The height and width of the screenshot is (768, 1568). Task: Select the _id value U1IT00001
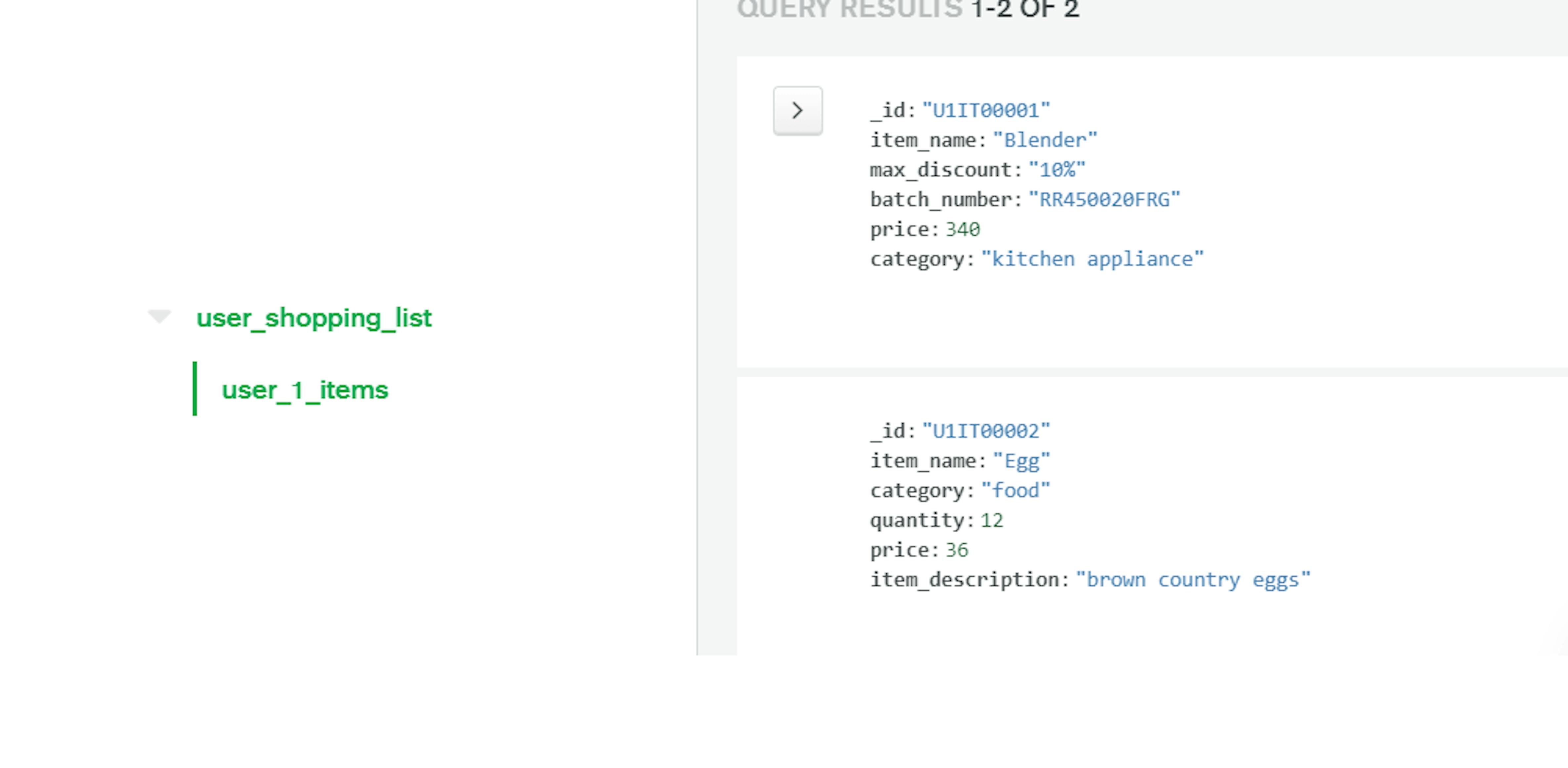(x=985, y=110)
